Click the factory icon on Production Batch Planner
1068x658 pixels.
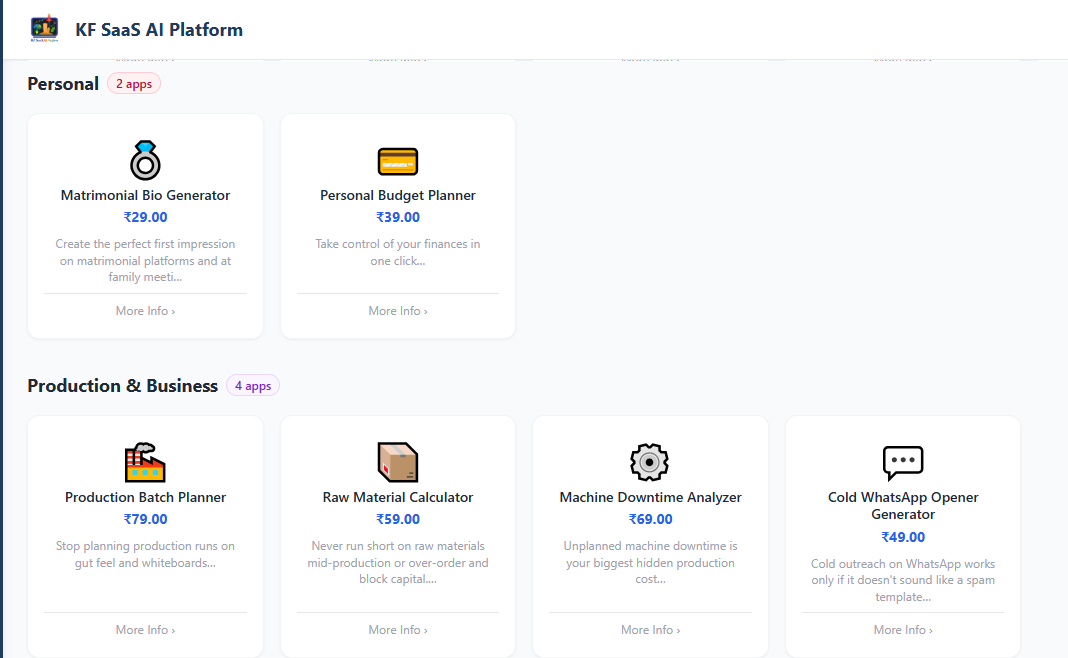[x=144, y=462]
